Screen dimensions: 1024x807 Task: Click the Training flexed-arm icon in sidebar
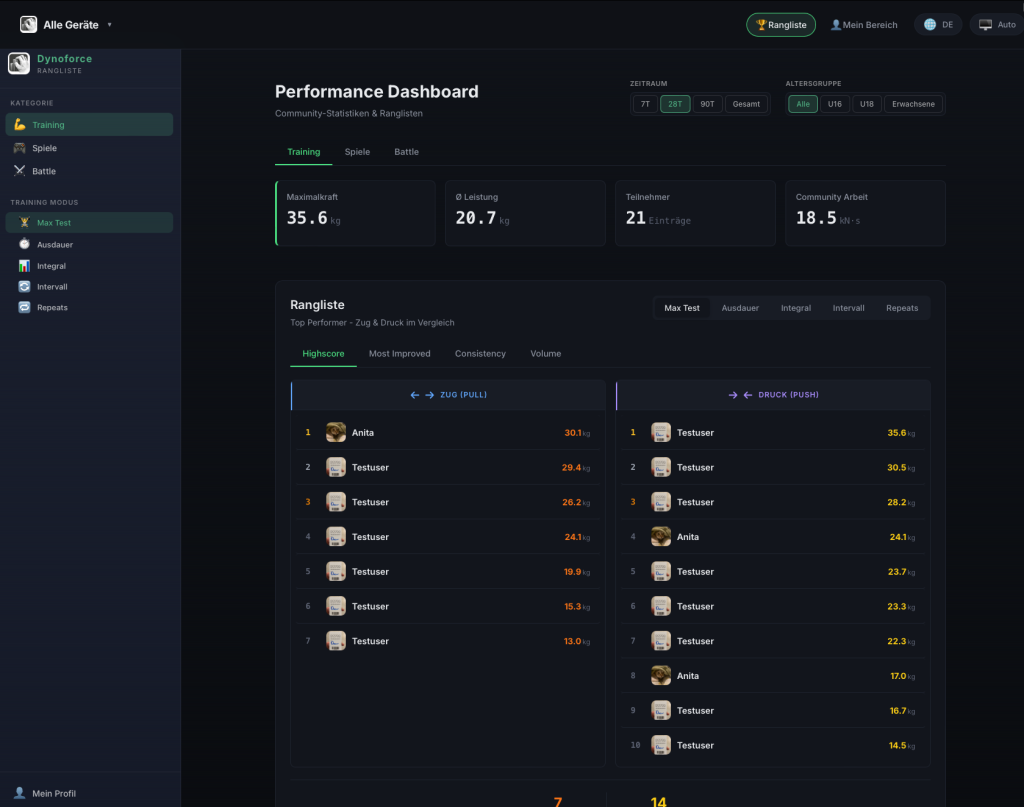click(x=20, y=125)
